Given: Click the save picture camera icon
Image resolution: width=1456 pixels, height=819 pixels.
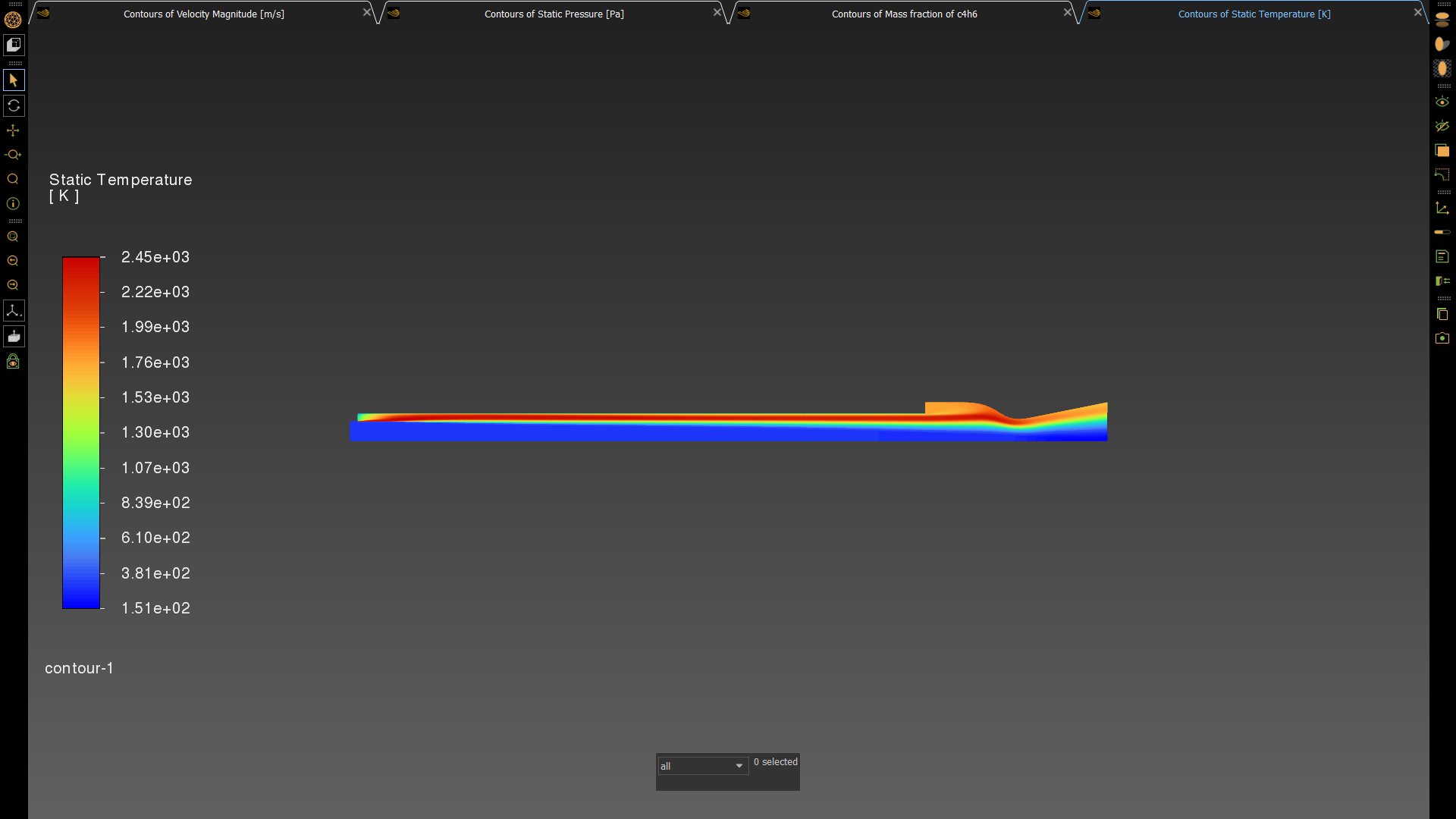Looking at the screenshot, I should (x=1442, y=338).
